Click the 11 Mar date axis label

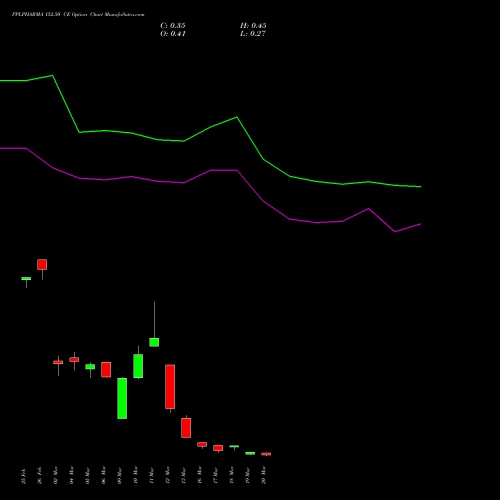151,476
